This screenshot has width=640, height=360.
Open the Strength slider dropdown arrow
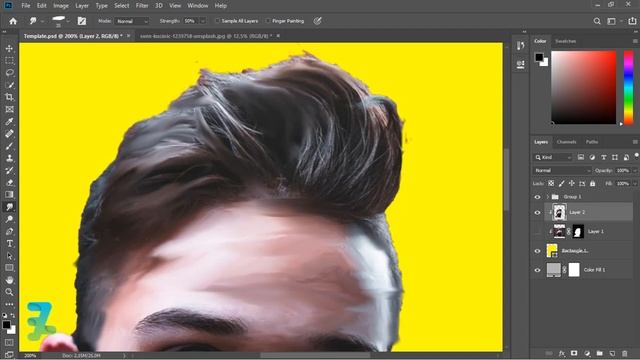[203, 21]
